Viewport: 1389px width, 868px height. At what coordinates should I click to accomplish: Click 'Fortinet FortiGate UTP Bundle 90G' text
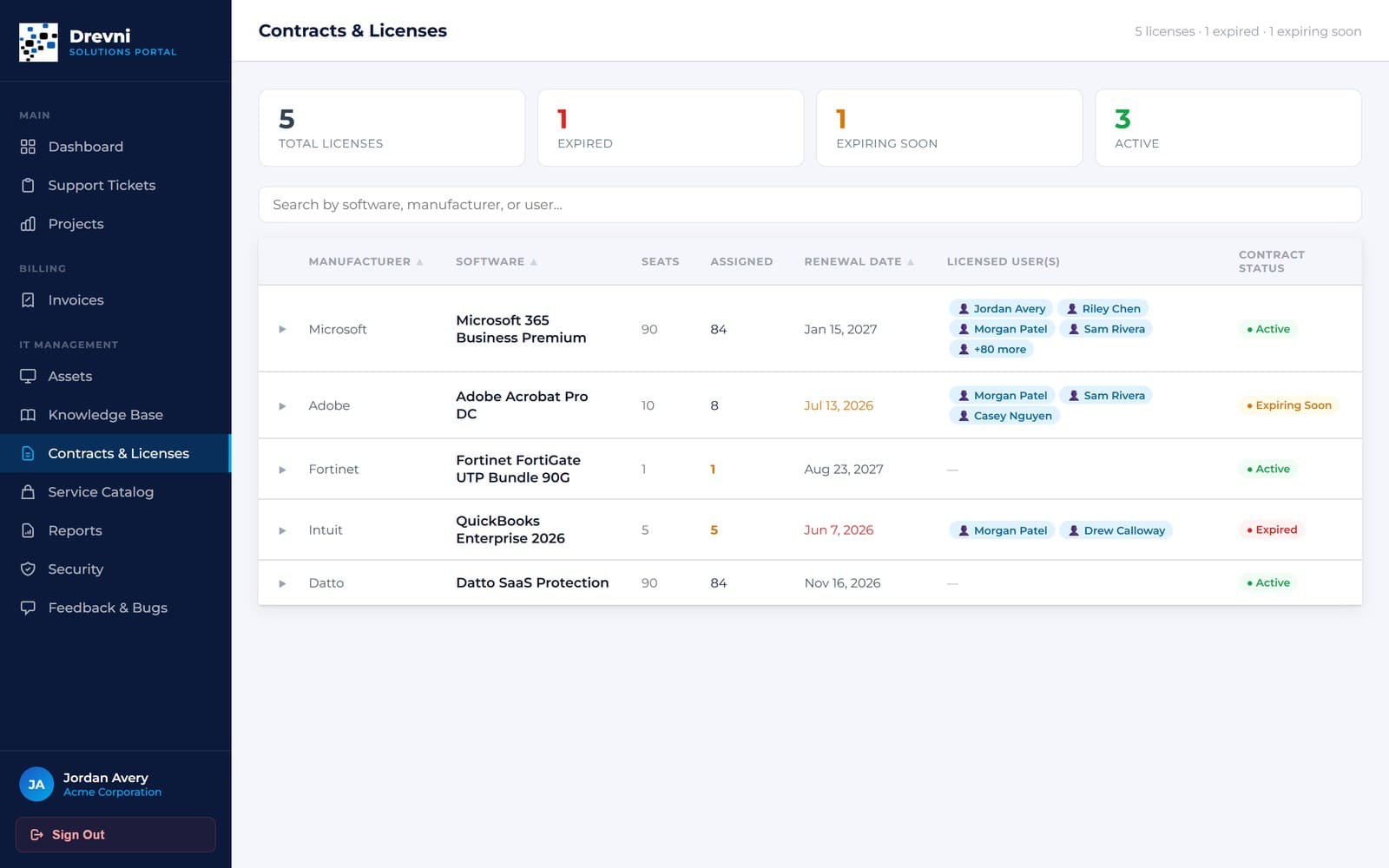tap(518, 469)
